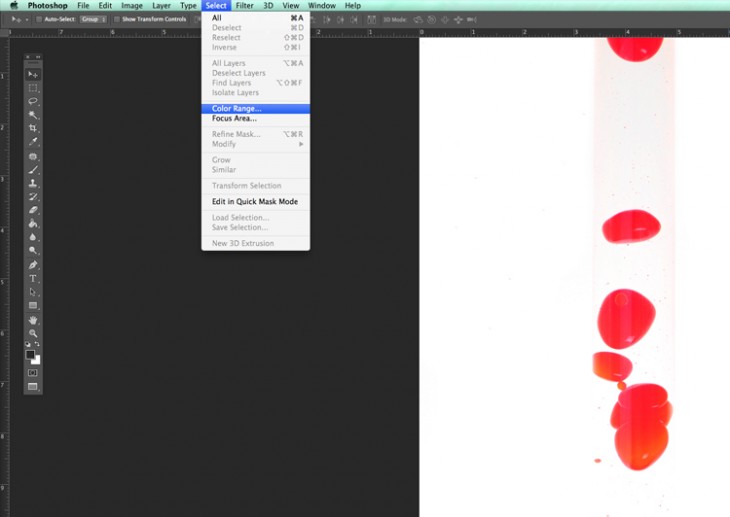Select the Spot Healing Brush tool

click(33, 156)
